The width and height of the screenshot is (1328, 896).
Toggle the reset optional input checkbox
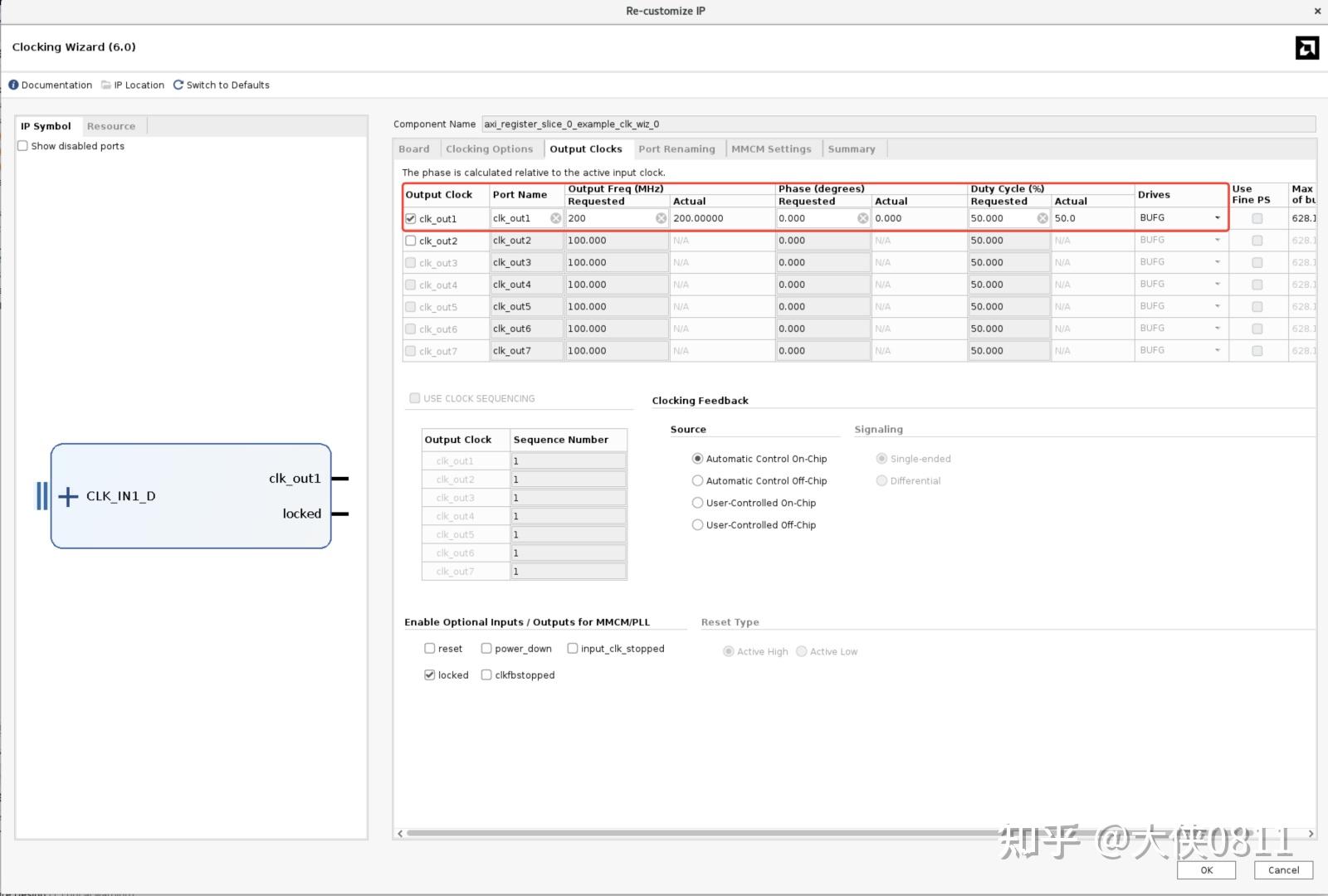pyautogui.click(x=430, y=649)
